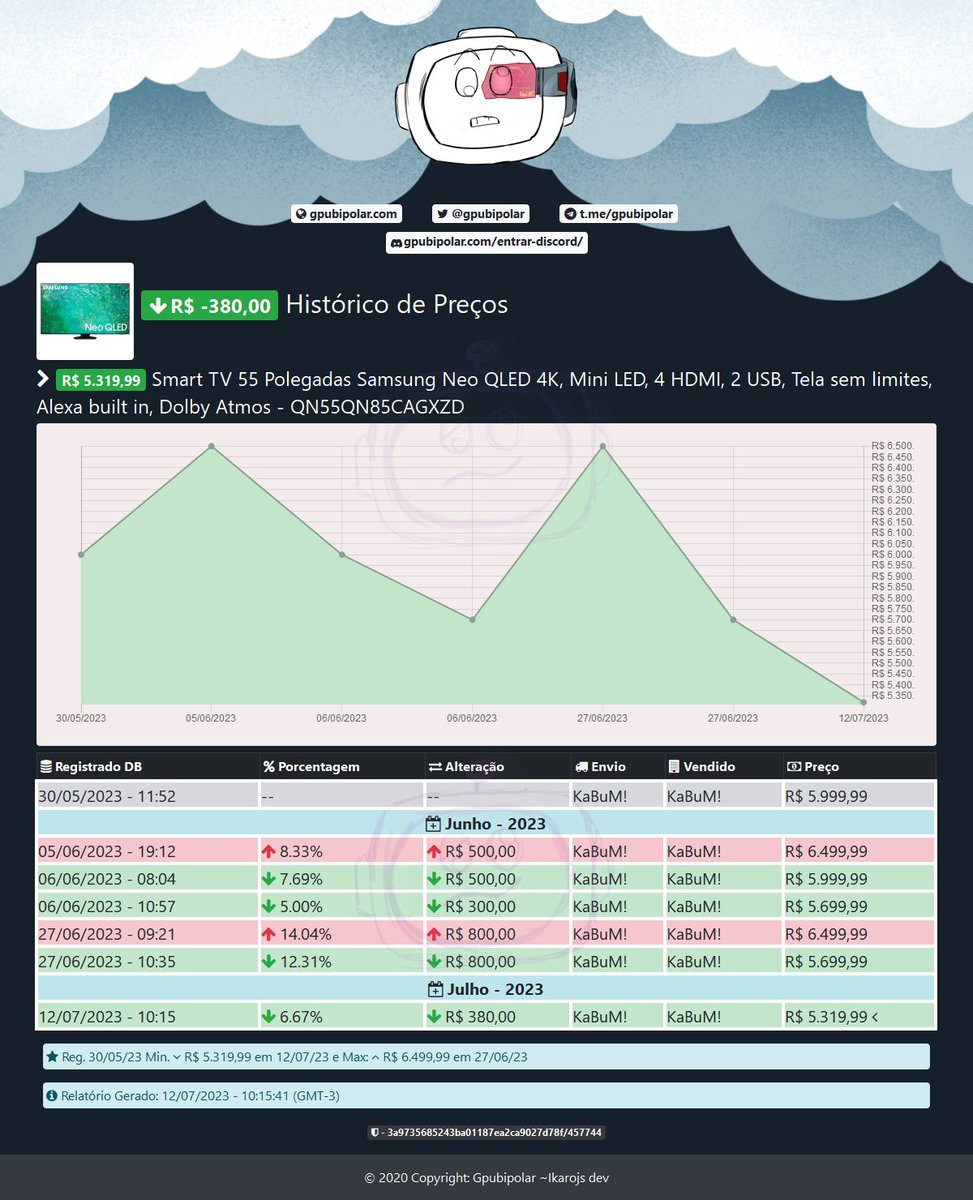
Task: Click the 05/06/2023 - 19:12 date cell
Action: click(147, 852)
